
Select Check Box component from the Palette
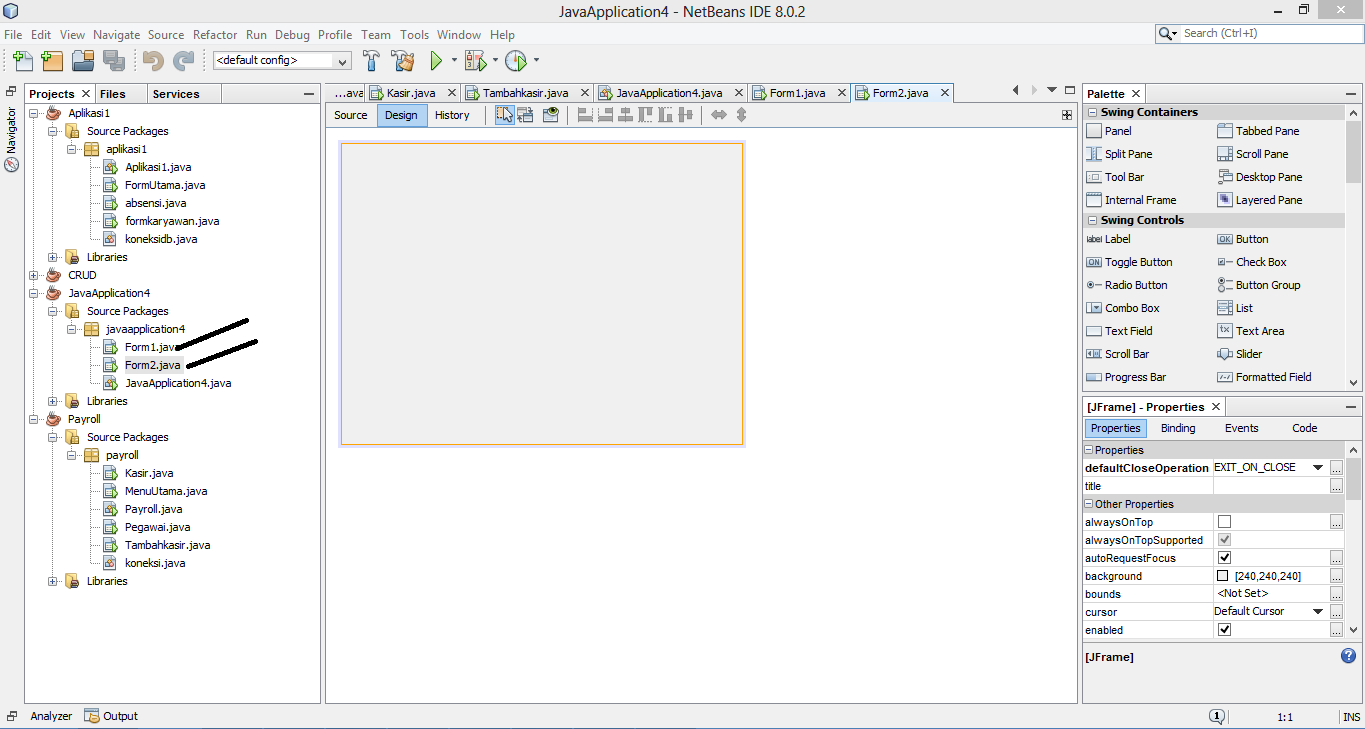click(x=1252, y=262)
